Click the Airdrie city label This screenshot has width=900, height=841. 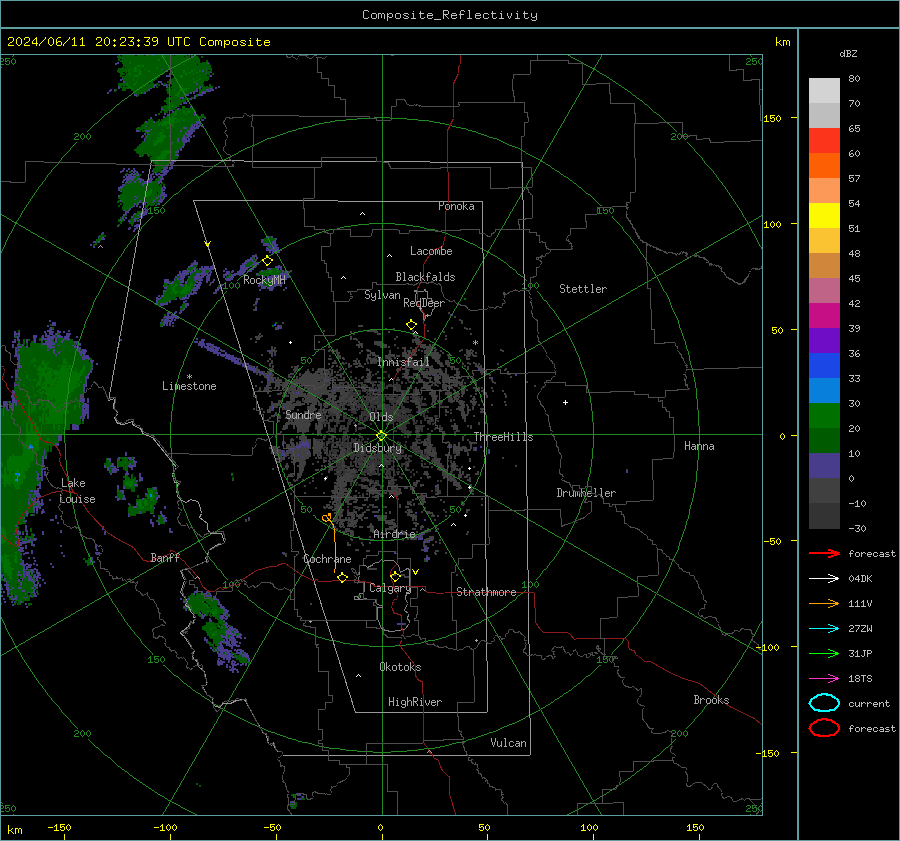pos(394,534)
